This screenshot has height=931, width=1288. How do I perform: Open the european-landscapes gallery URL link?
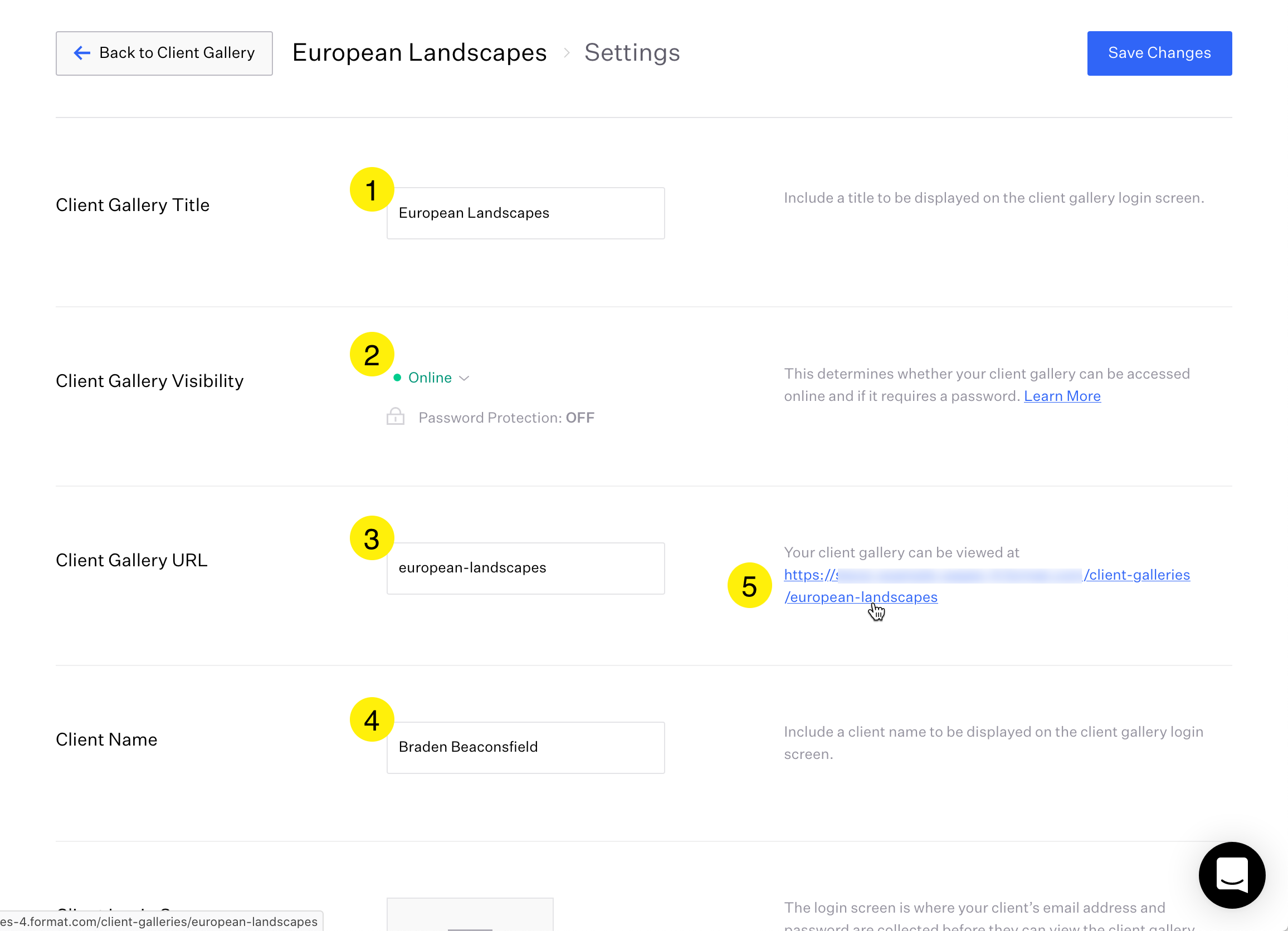860,597
